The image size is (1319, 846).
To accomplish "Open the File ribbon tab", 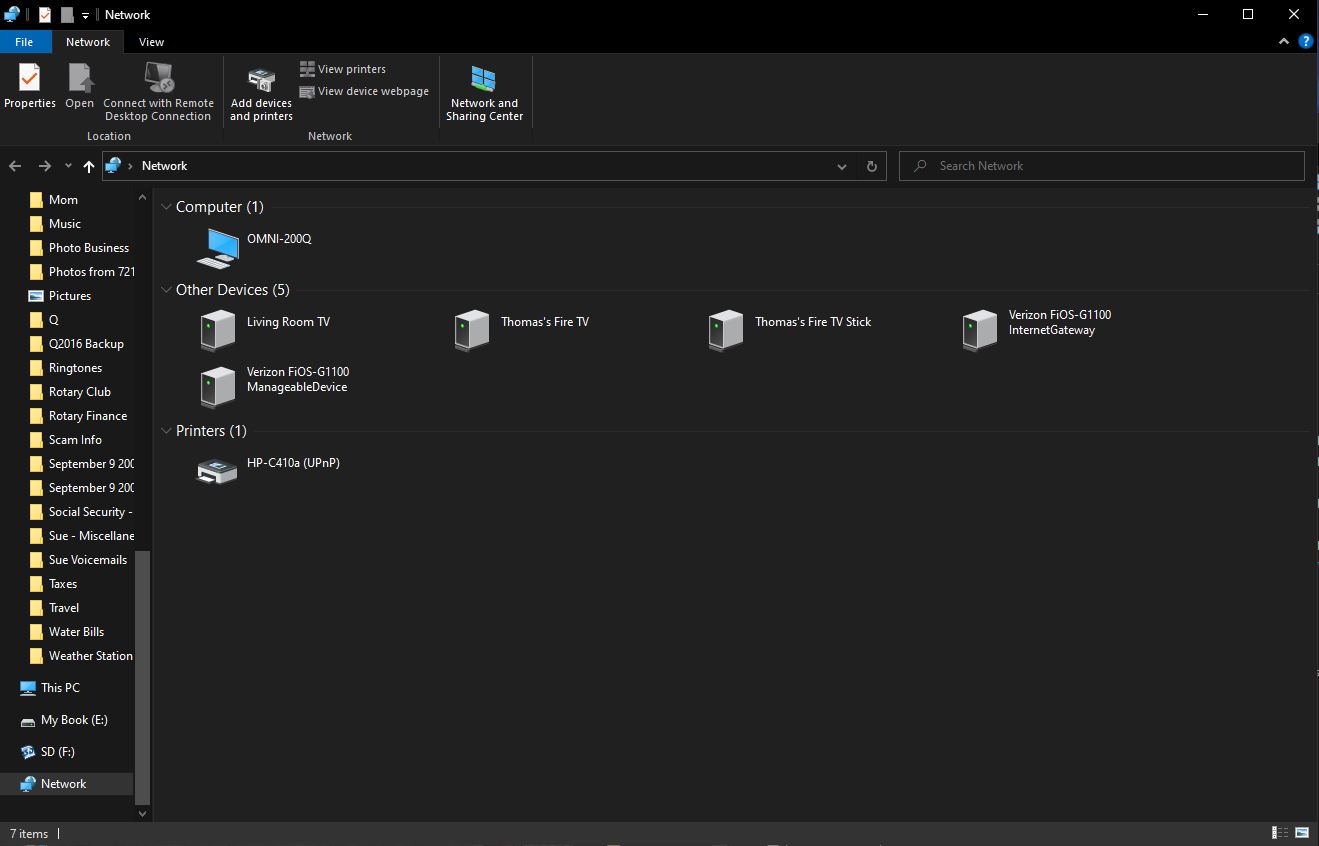I will coord(24,42).
